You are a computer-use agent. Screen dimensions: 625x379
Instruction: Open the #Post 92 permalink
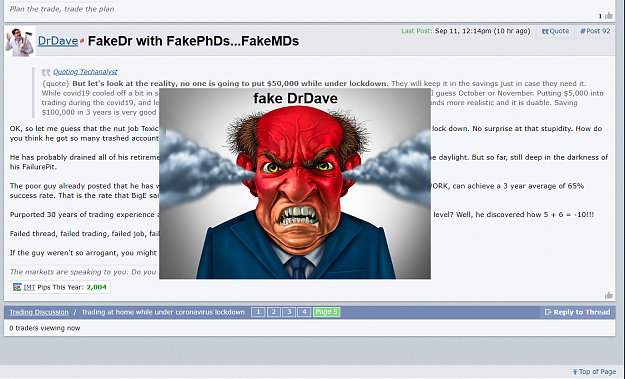point(595,31)
